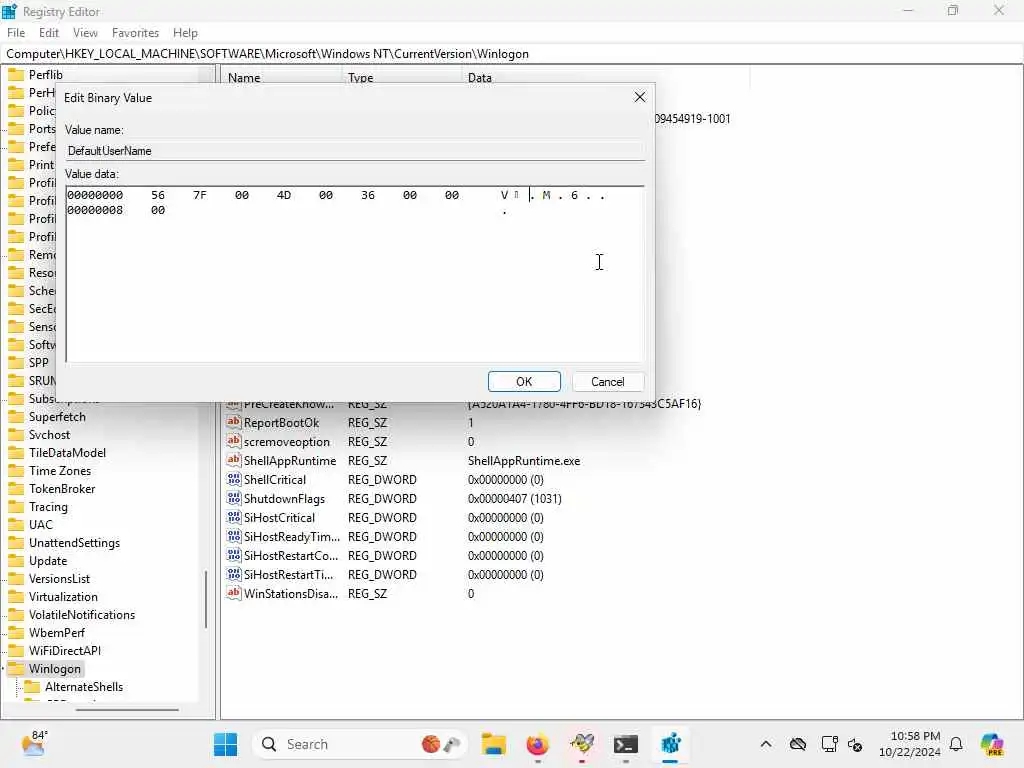
Task: Select the Perflib folder icon in tree
Action: point(16,74)
